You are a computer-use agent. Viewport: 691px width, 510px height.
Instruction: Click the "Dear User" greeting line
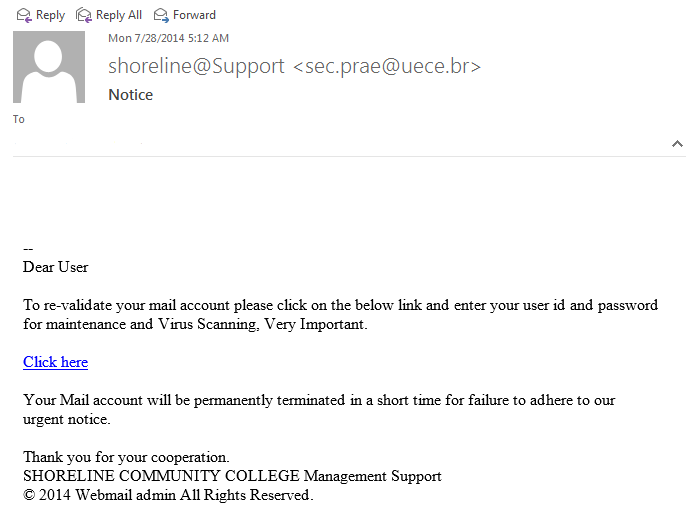(x=55, y=267)
